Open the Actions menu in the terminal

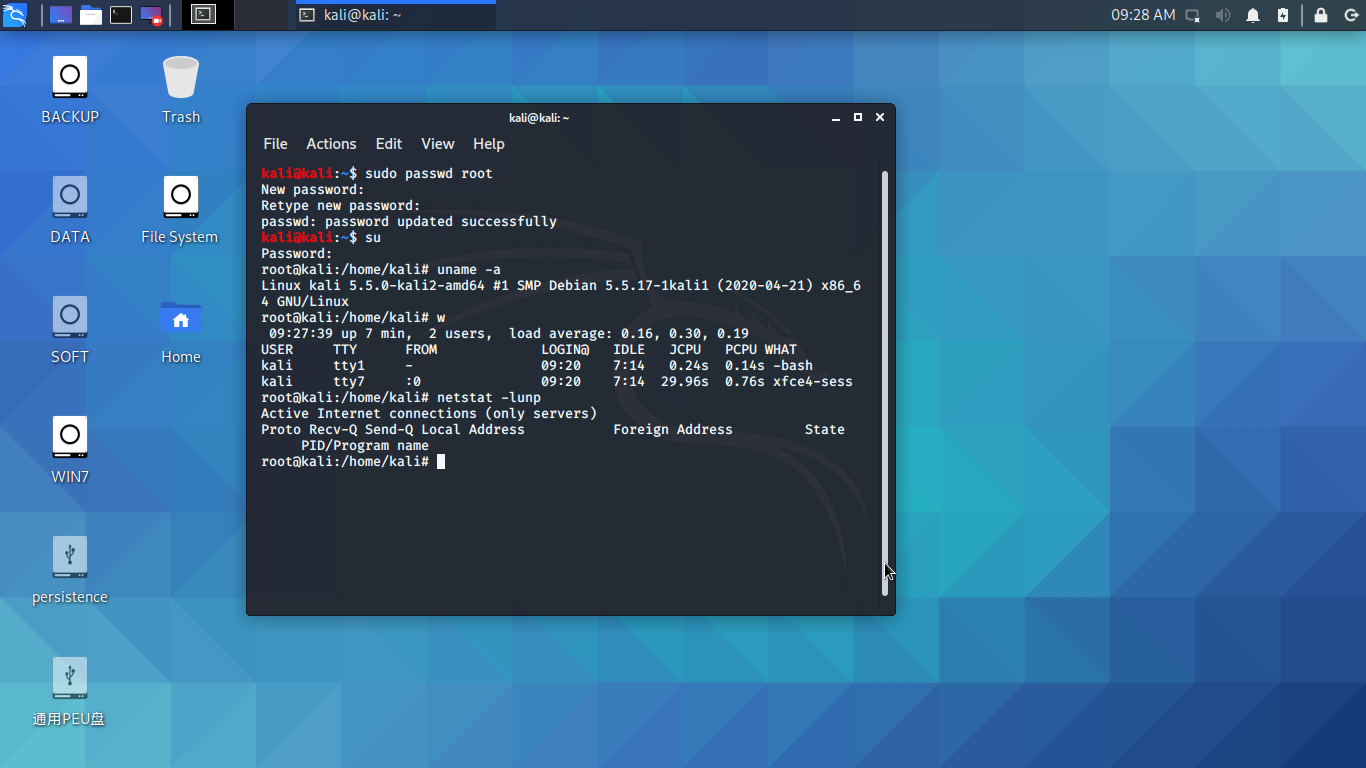(x=331, y=143)
